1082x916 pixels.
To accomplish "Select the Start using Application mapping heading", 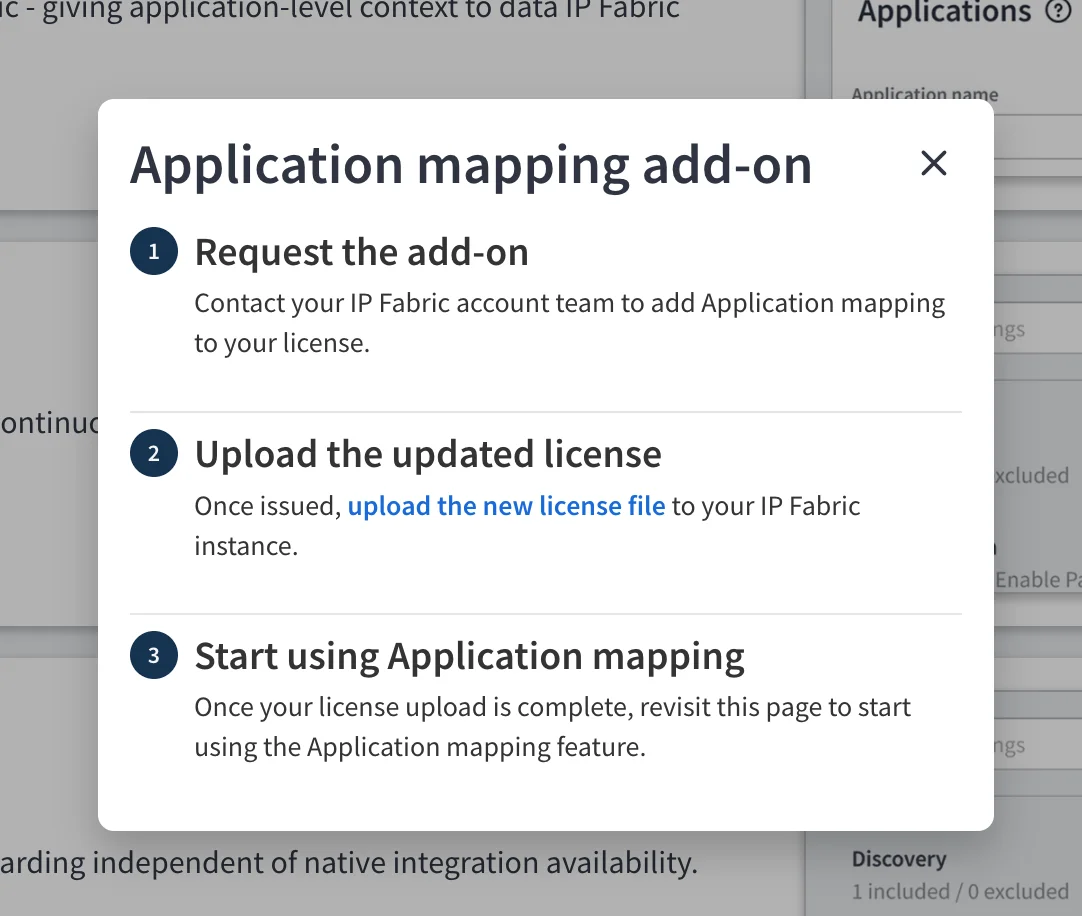I will point(469,656).
